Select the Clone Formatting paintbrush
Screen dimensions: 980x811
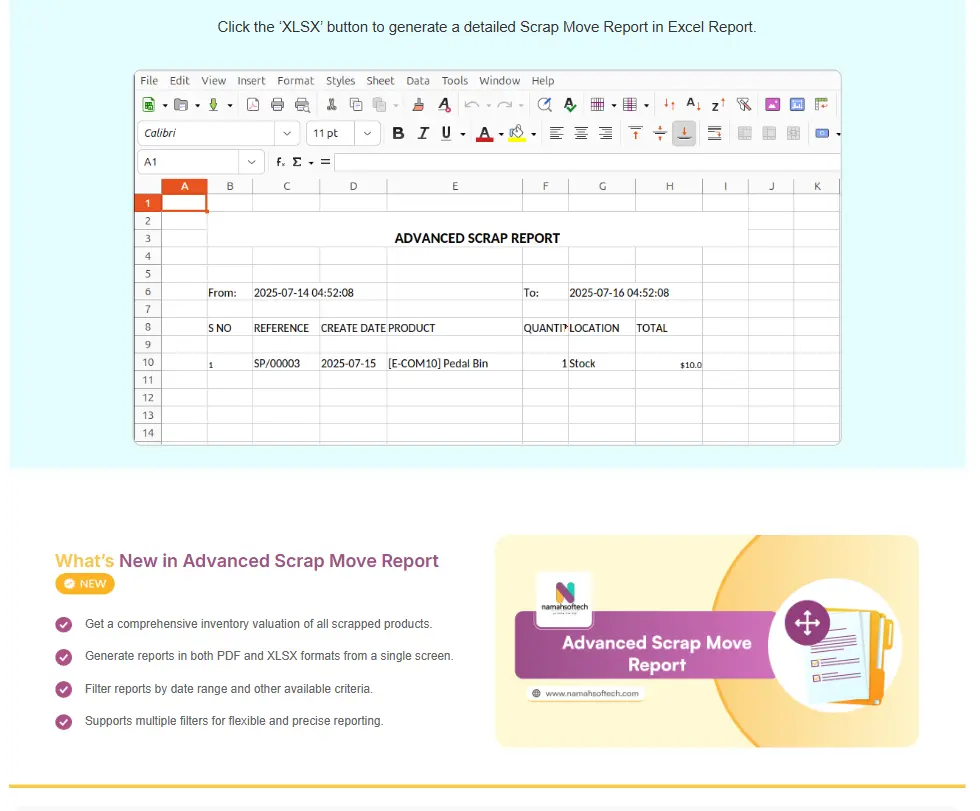coord(419,104)
